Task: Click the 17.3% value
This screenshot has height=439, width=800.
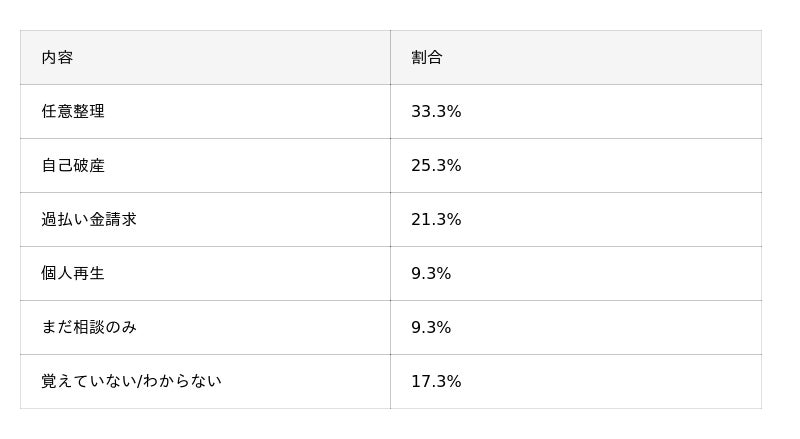Action: 436,382
